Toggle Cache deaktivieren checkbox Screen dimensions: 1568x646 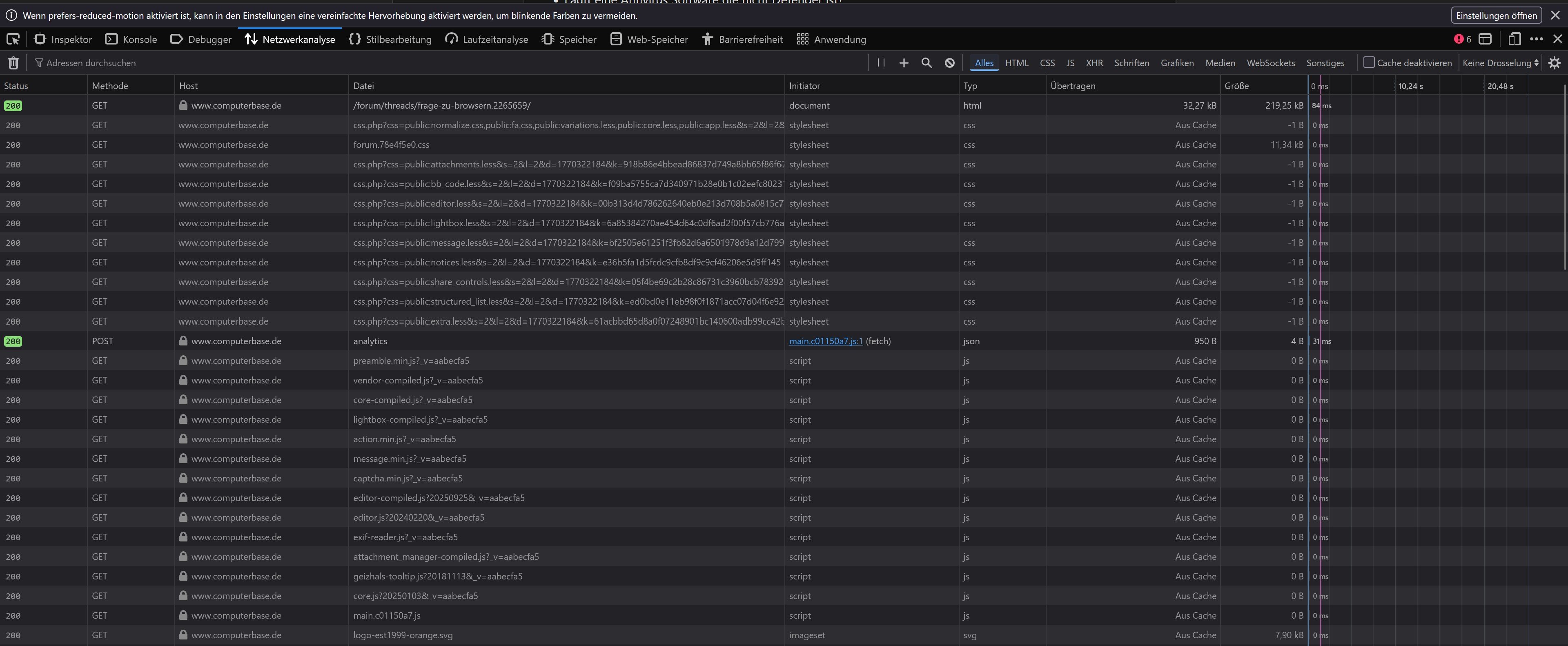point(1369,63)
